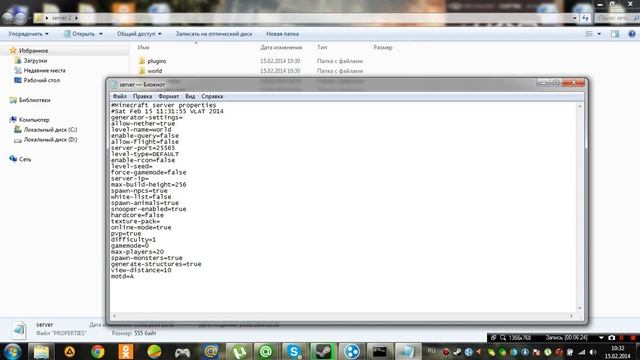Expand the Общий доступ dropdown
This screenshot has width=640, height=360.
coord(139,34)
